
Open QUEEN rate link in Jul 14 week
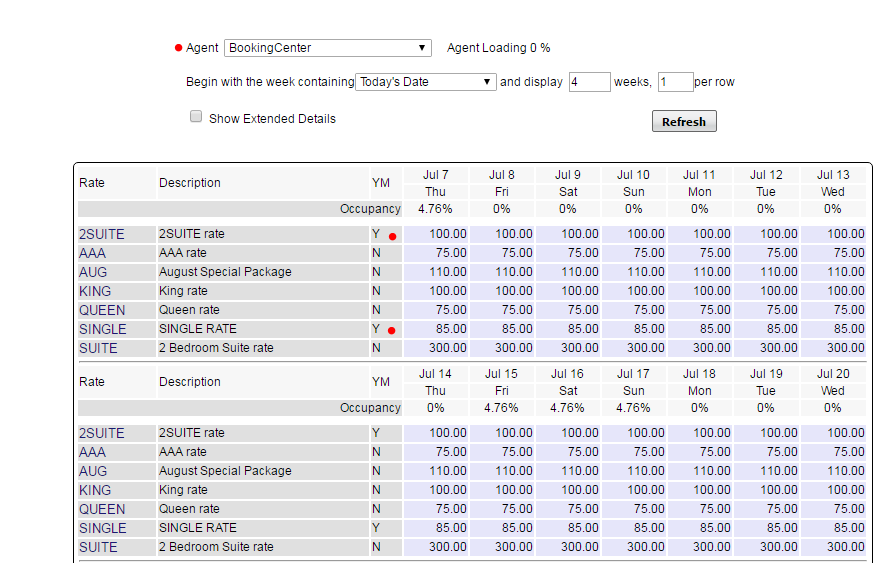point(102,510)
